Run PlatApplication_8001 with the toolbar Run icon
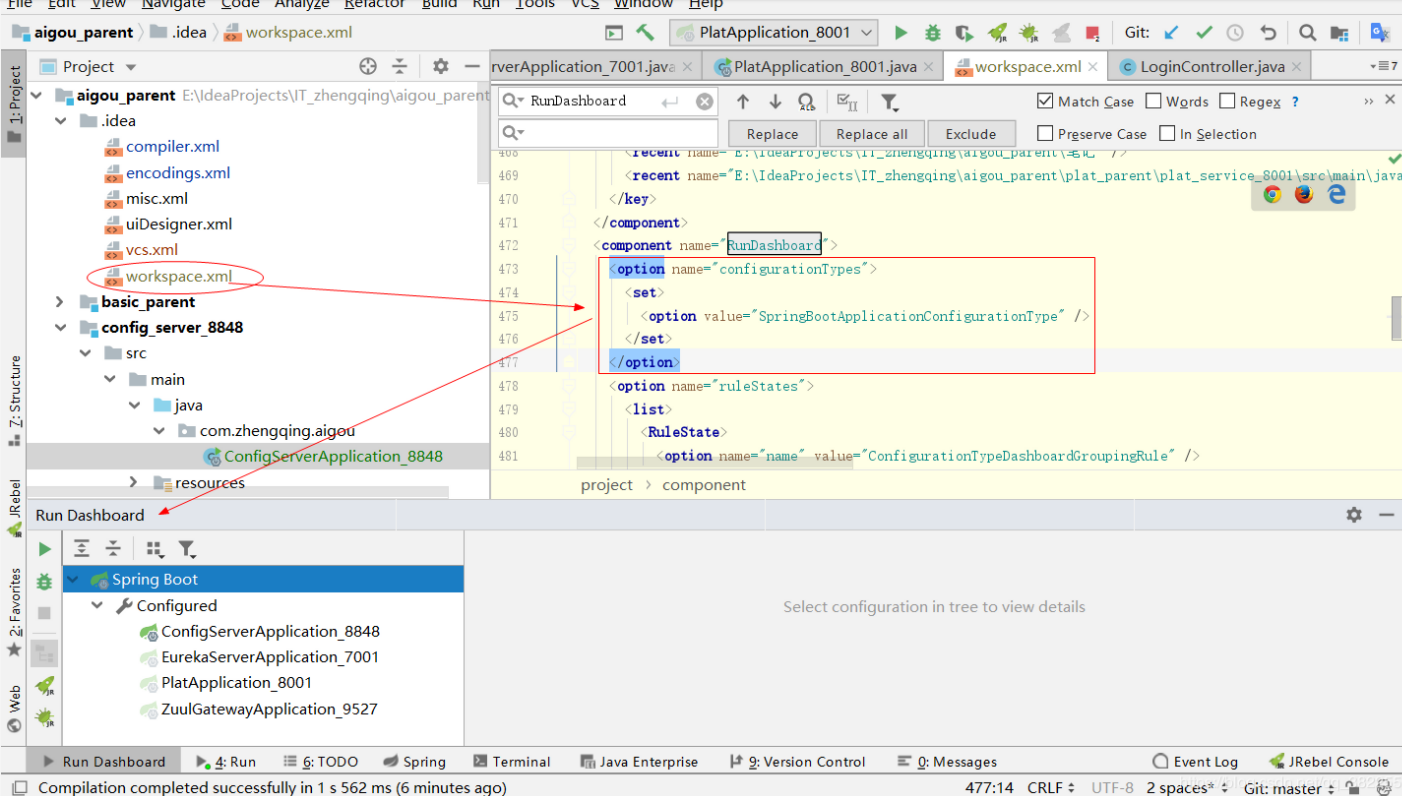 (901, 32)
